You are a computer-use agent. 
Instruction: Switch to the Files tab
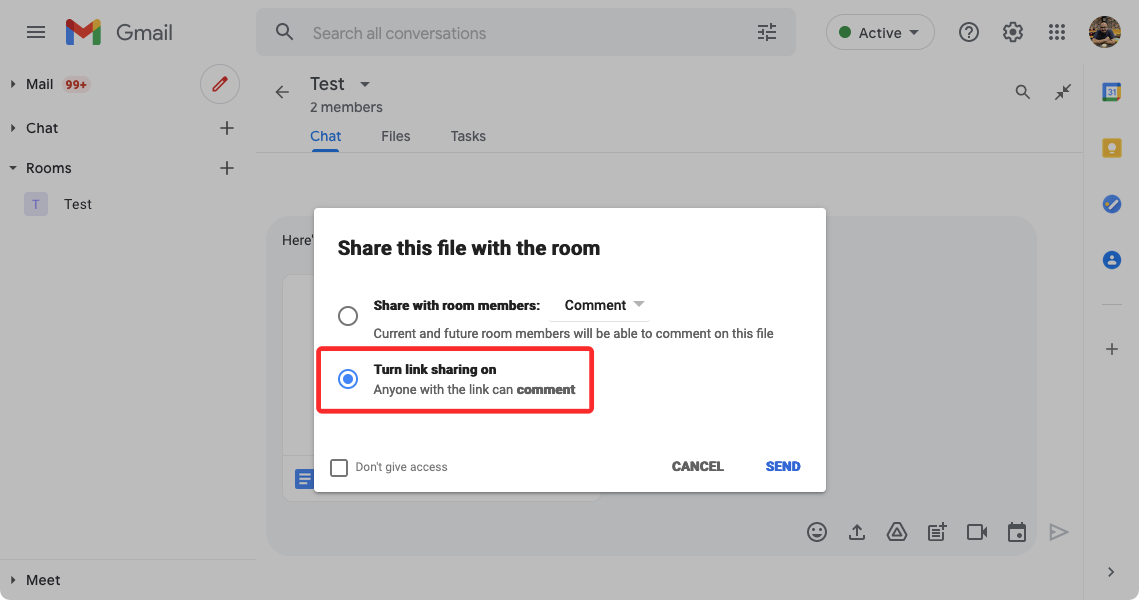[x=395, y=136]
